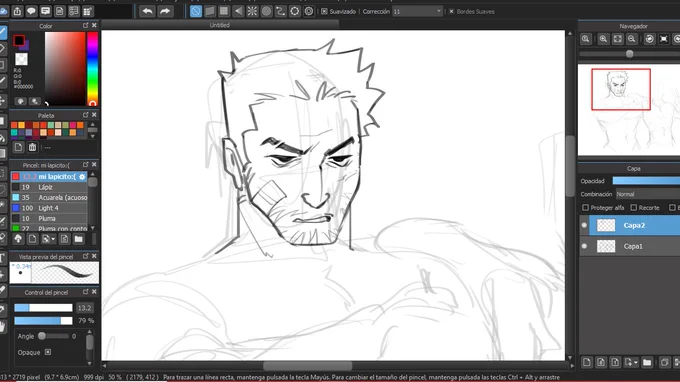Create new layer in Capa panel

(x=587, y=362)
